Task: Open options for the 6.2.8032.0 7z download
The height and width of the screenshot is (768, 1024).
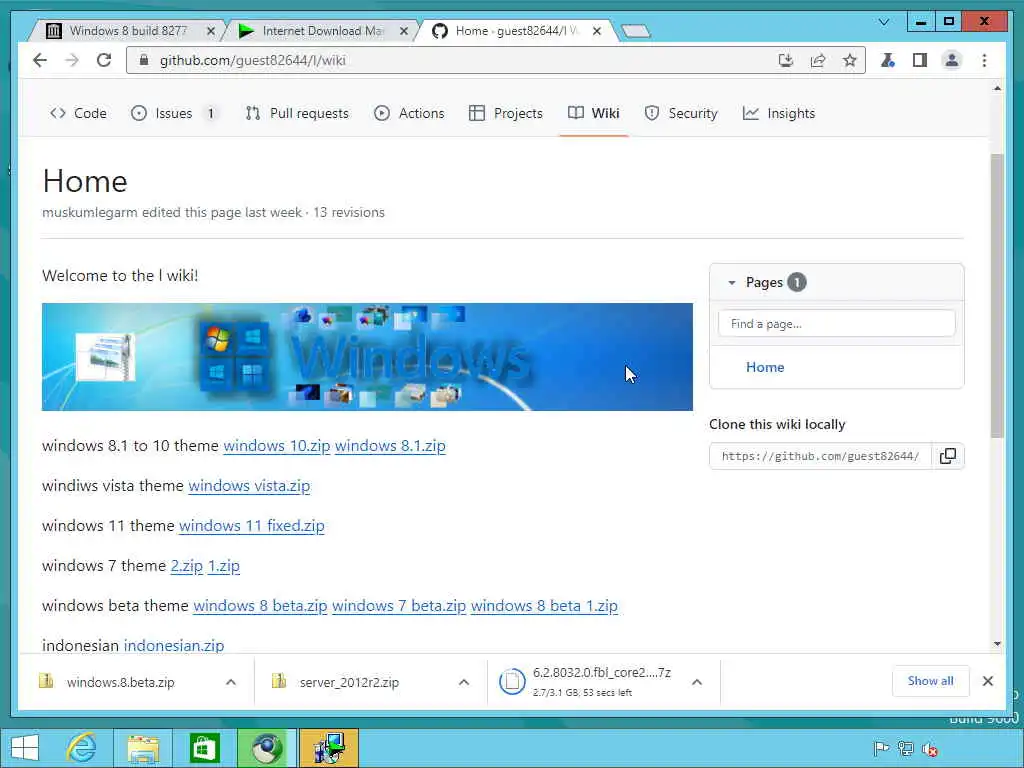Action: click(x=697, y=682)
